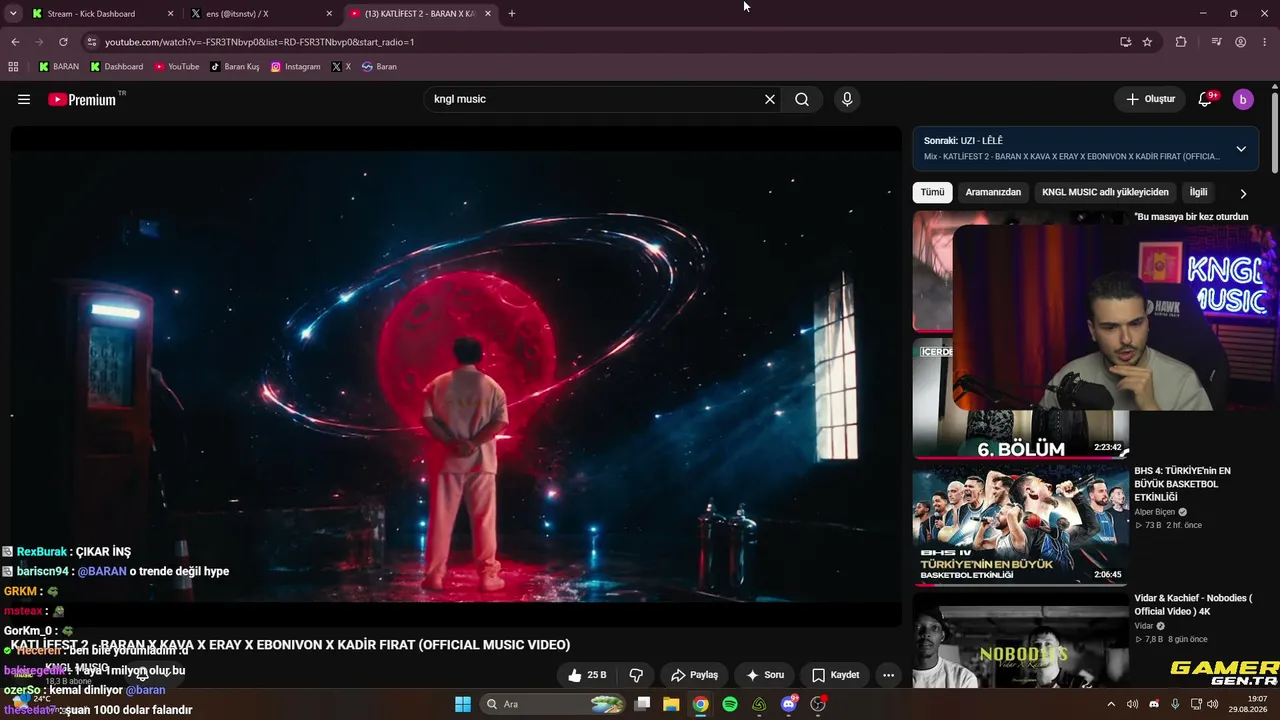
Task: Open Alper Biçen channel link
Action: [x=1154, y=512]
